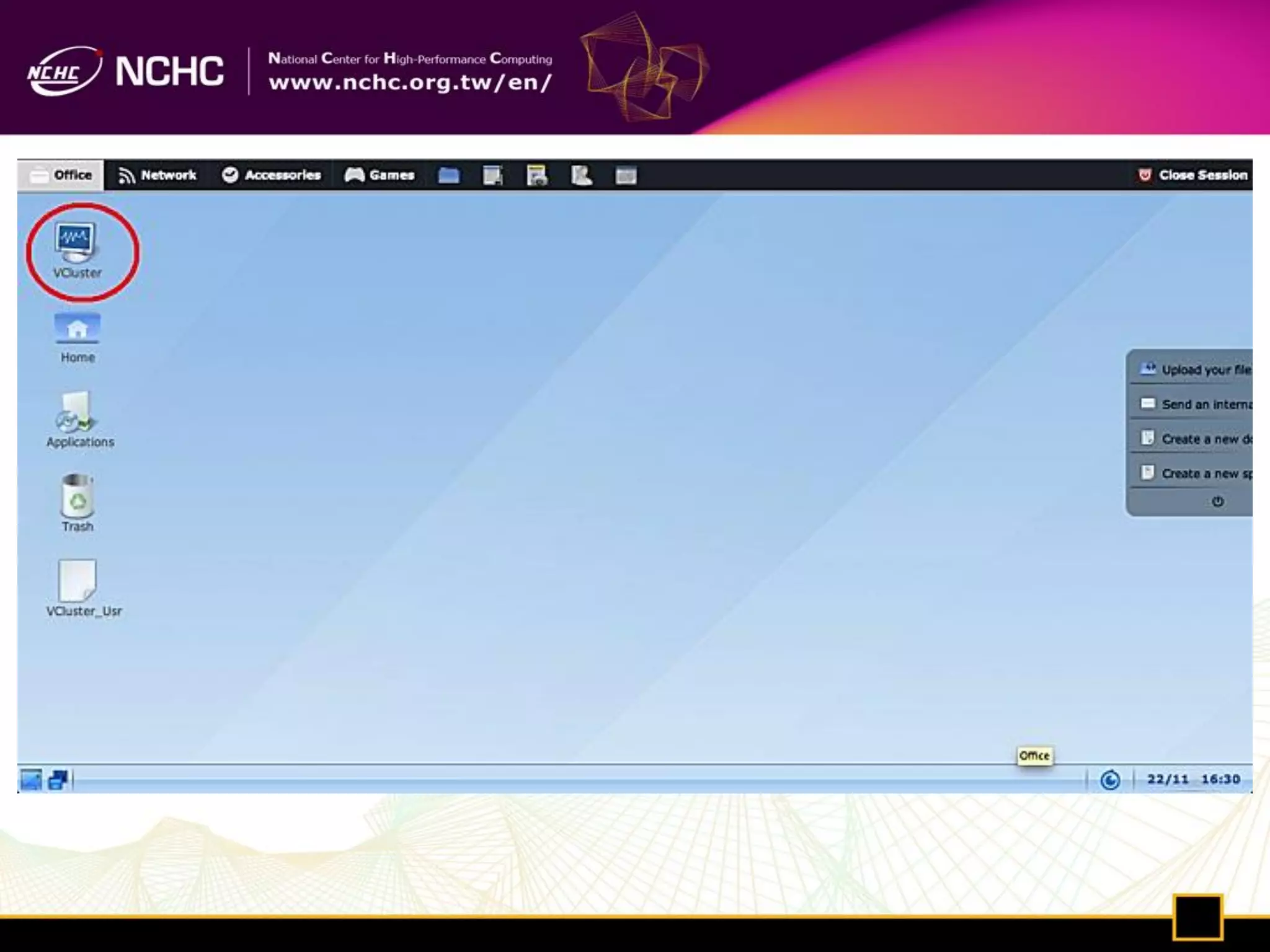Open the VCluster desktop icon
This screenshot has width=1270, height=952.
tap(76, 244)
